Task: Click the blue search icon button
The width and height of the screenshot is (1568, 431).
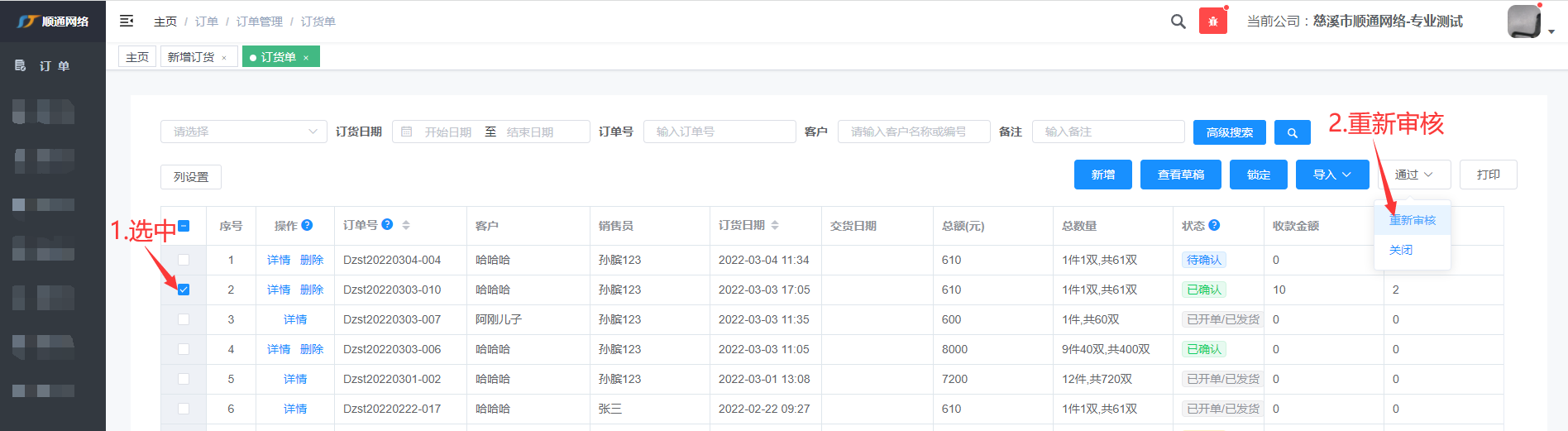Action: click(1292, 132)
